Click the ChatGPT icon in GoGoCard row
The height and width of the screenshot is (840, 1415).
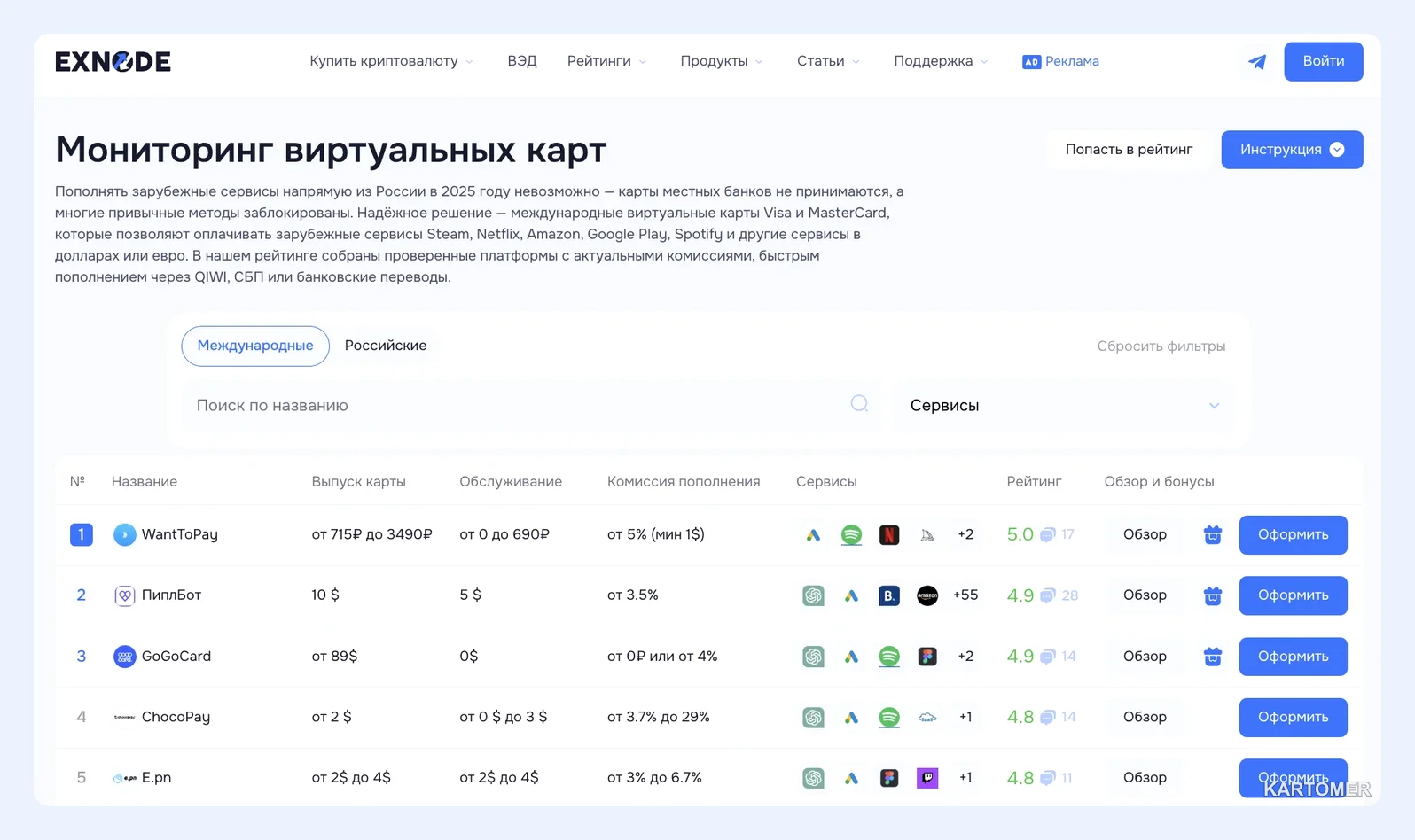tap(813, 657)
